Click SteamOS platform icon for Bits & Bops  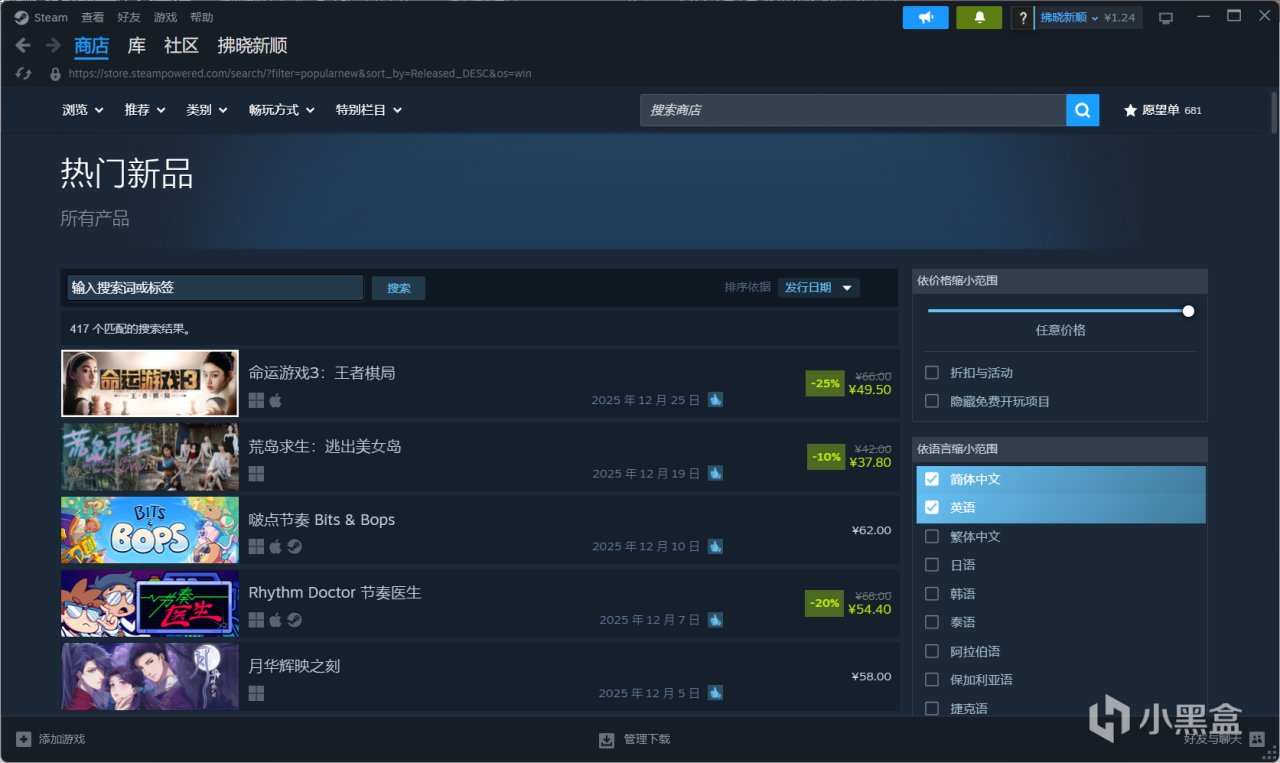pos(294,546)
